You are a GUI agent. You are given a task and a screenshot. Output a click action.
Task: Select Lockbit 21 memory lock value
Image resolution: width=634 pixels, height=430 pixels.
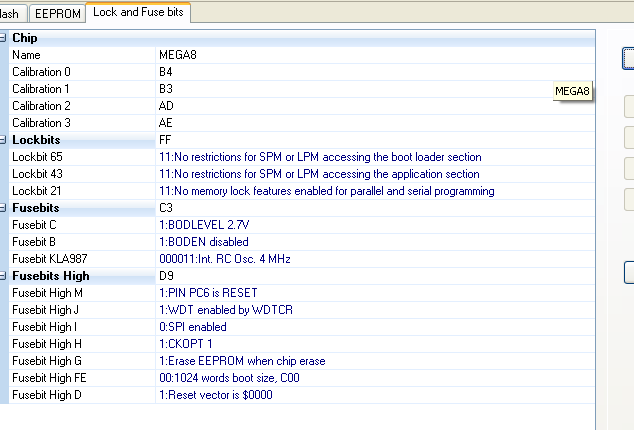tap(326, 191)
